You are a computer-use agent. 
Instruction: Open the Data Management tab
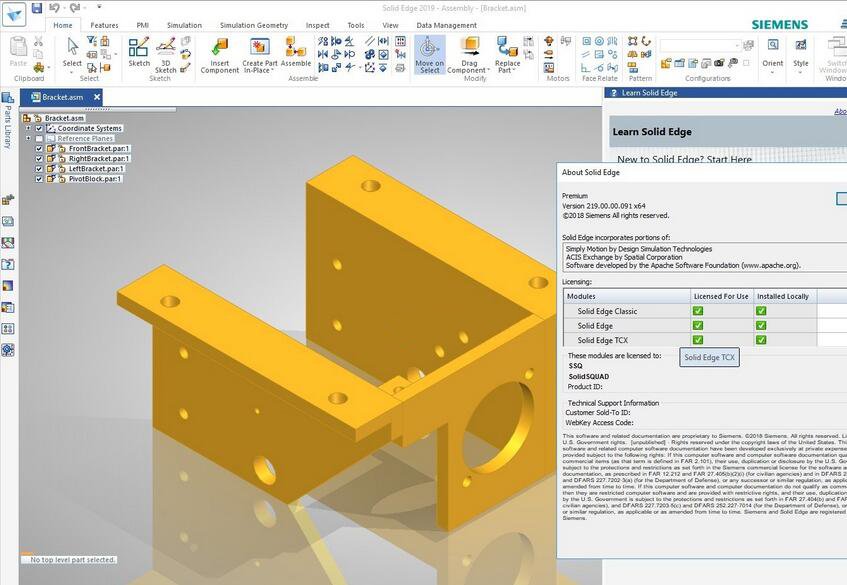pyautogui.click(x=446, y=25)
